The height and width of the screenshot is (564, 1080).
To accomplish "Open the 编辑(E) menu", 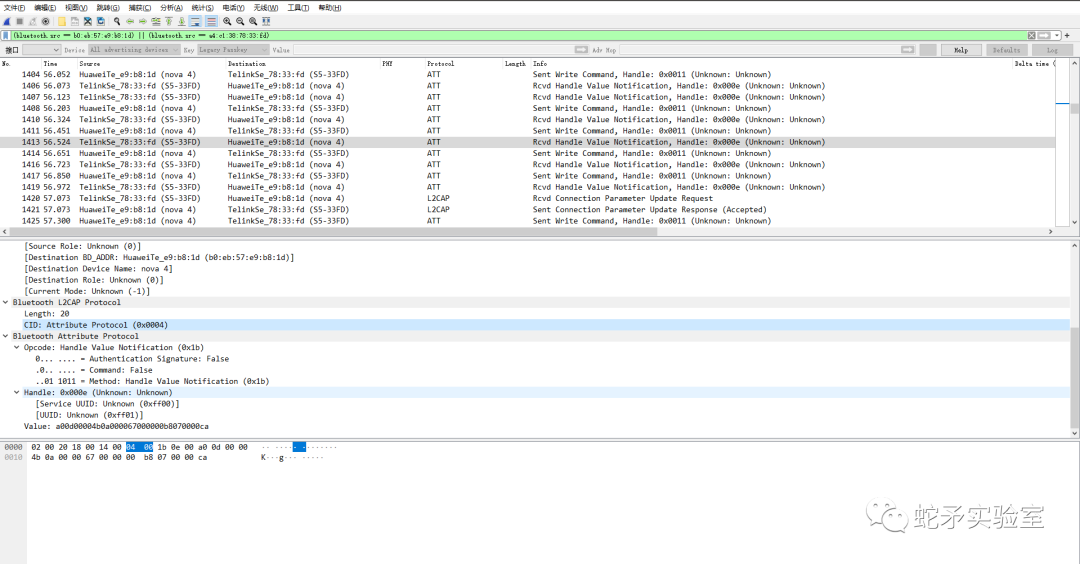I will click(x=45, y=8).
